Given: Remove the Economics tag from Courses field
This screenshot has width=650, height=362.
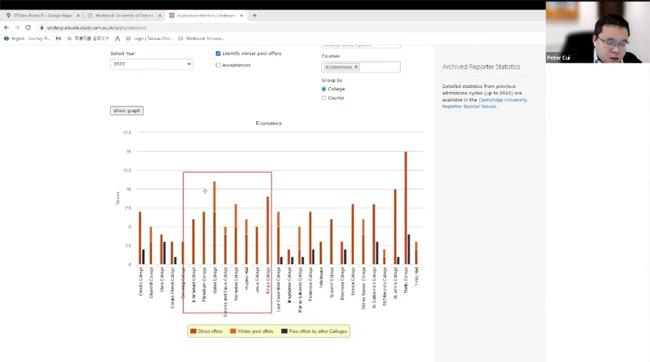Looking at the screenshot, I should pyautogui.click(x=356, y=67).
